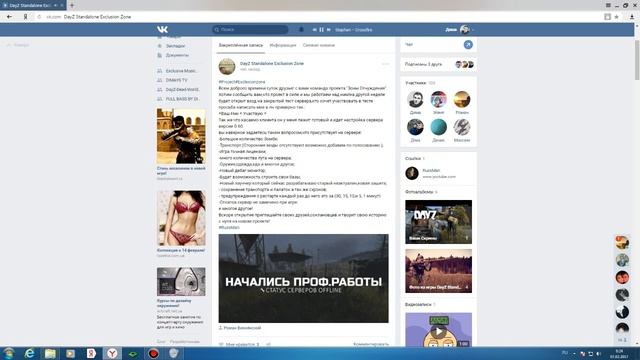This screenshot has width=640, height=360.
Task: Open the Фото из игры DayZ album
Action: click(x=438, y=271)
